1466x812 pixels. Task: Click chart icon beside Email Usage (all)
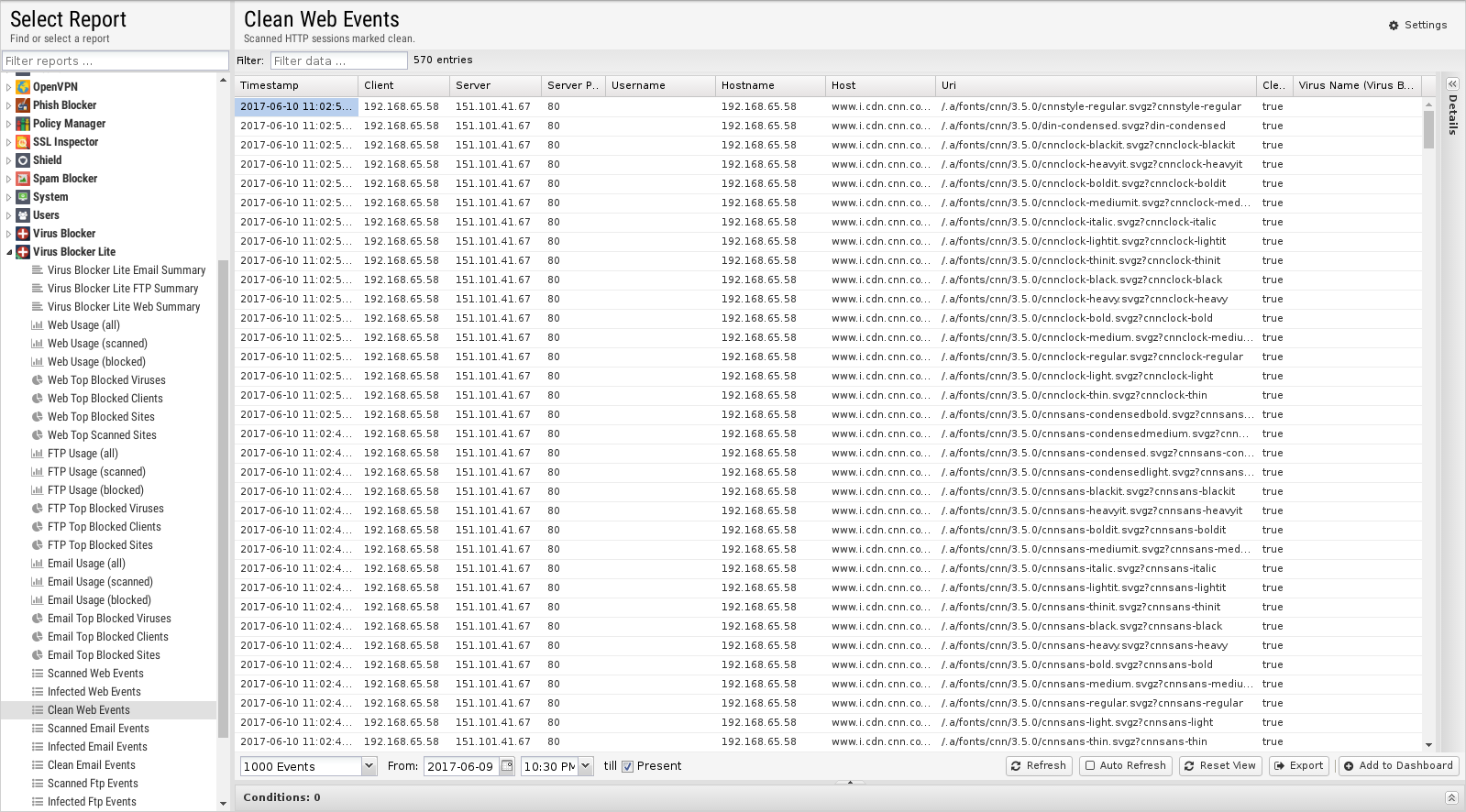tap(38, 564)
